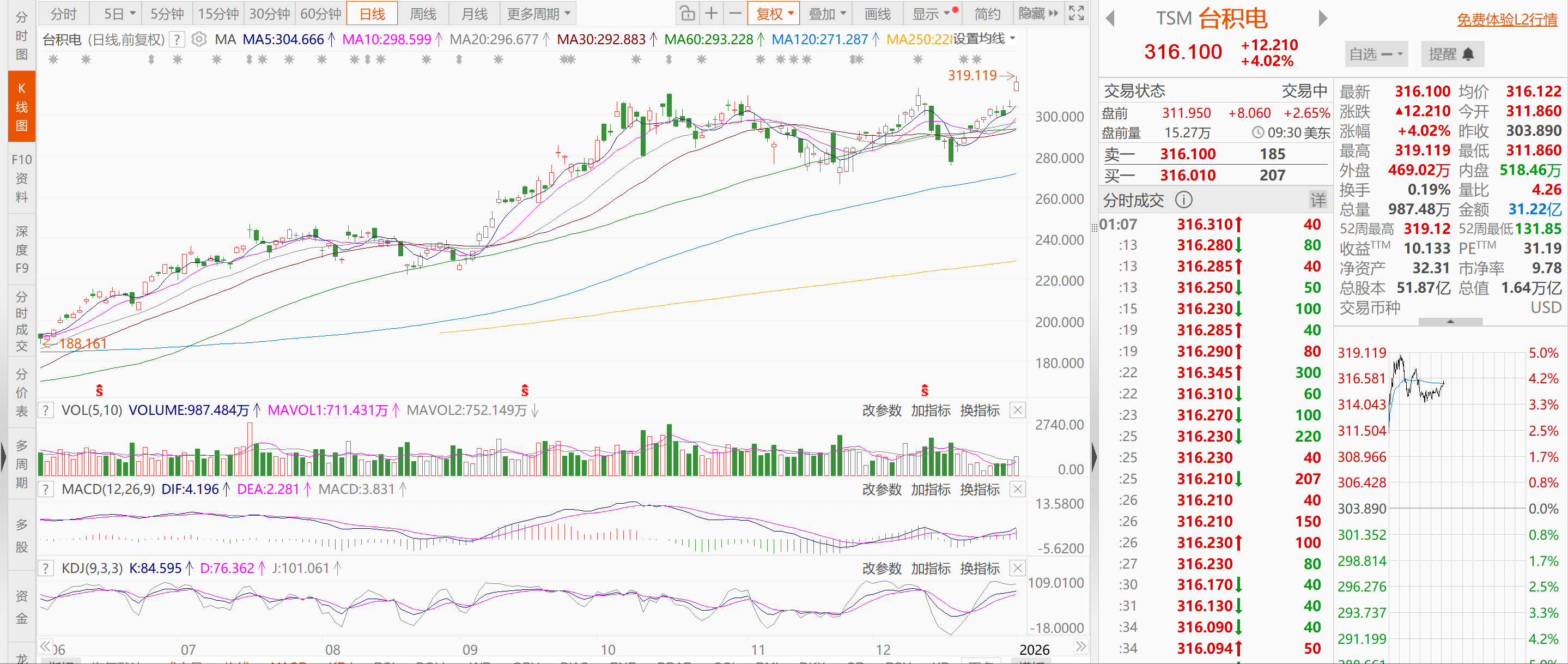Click 换指标 in MACD panel
1568x664 pixels.
pos(980,489)
